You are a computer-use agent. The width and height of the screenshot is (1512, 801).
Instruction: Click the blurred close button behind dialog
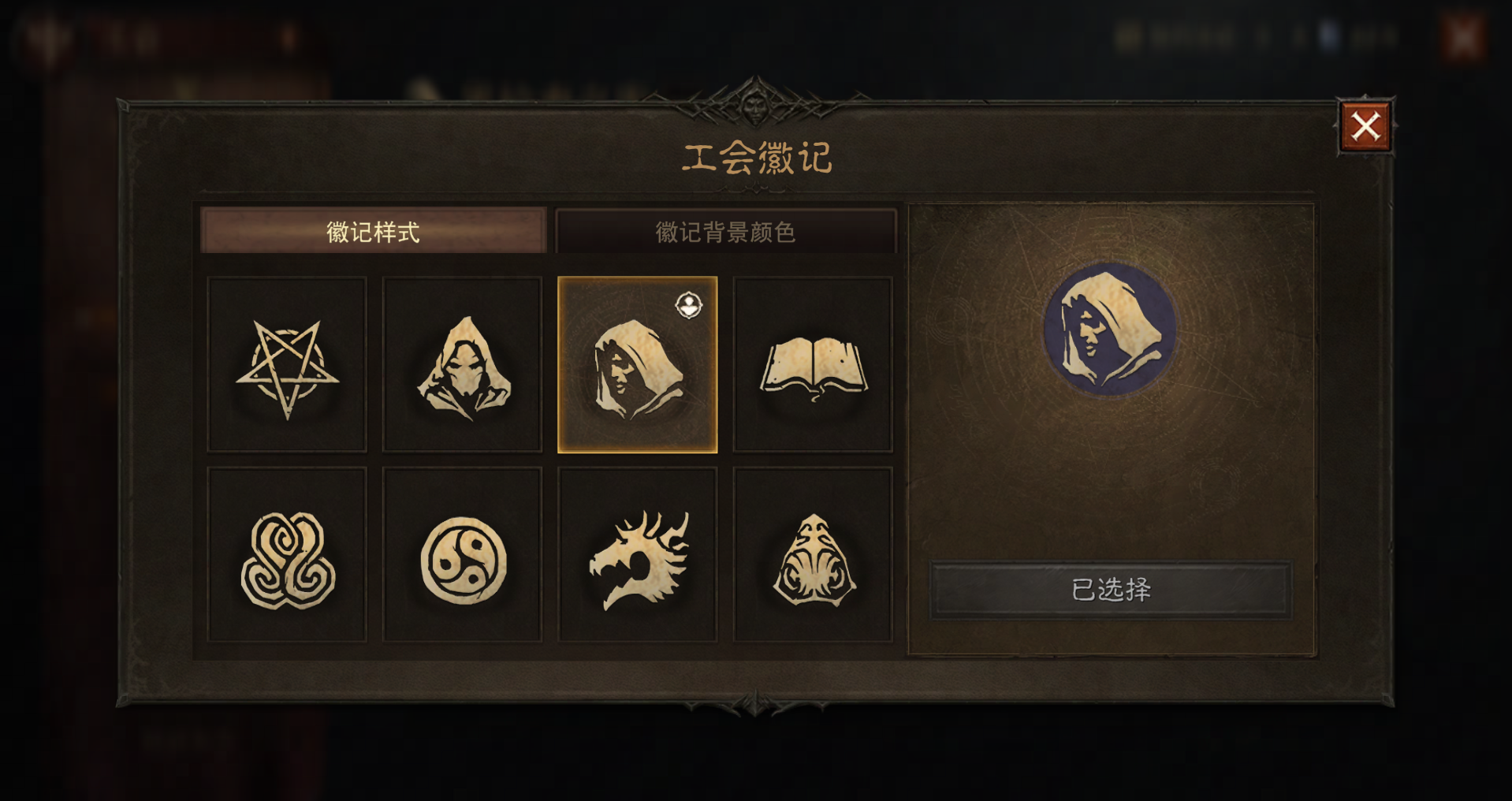pos(1463,38)
